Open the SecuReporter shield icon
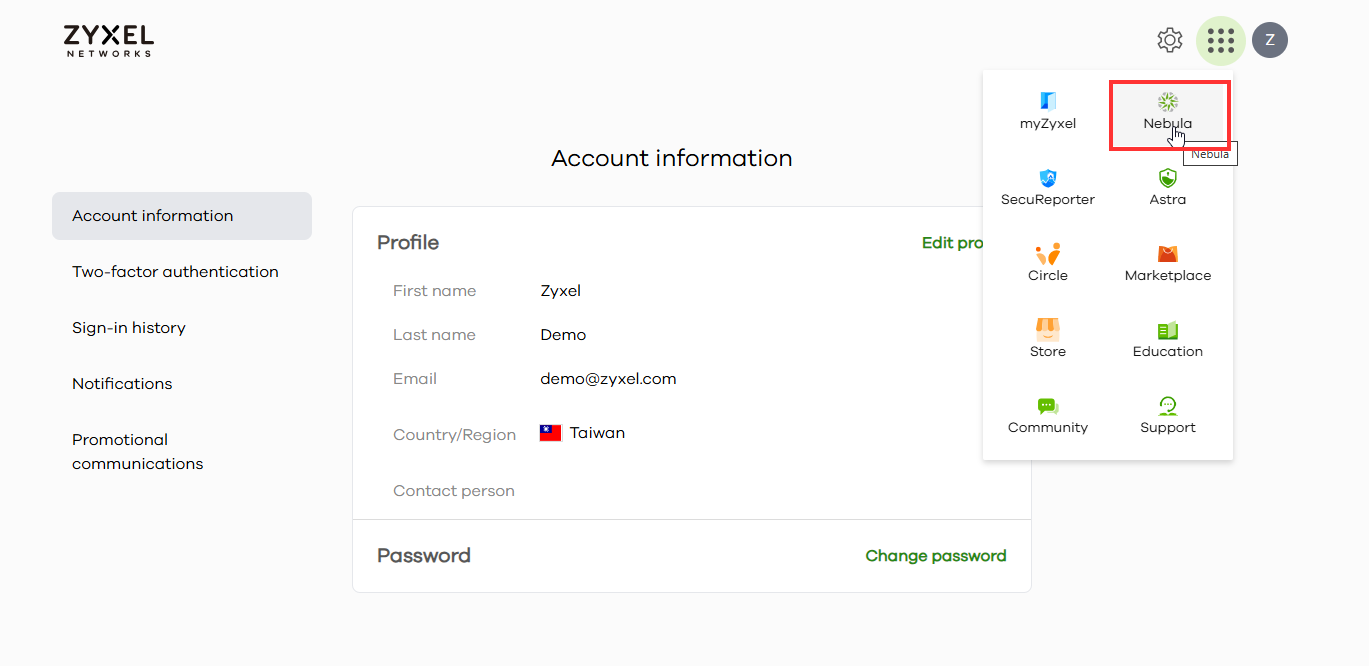The width and height of the screenshot is (1369, 666). tap(1047, 179)
